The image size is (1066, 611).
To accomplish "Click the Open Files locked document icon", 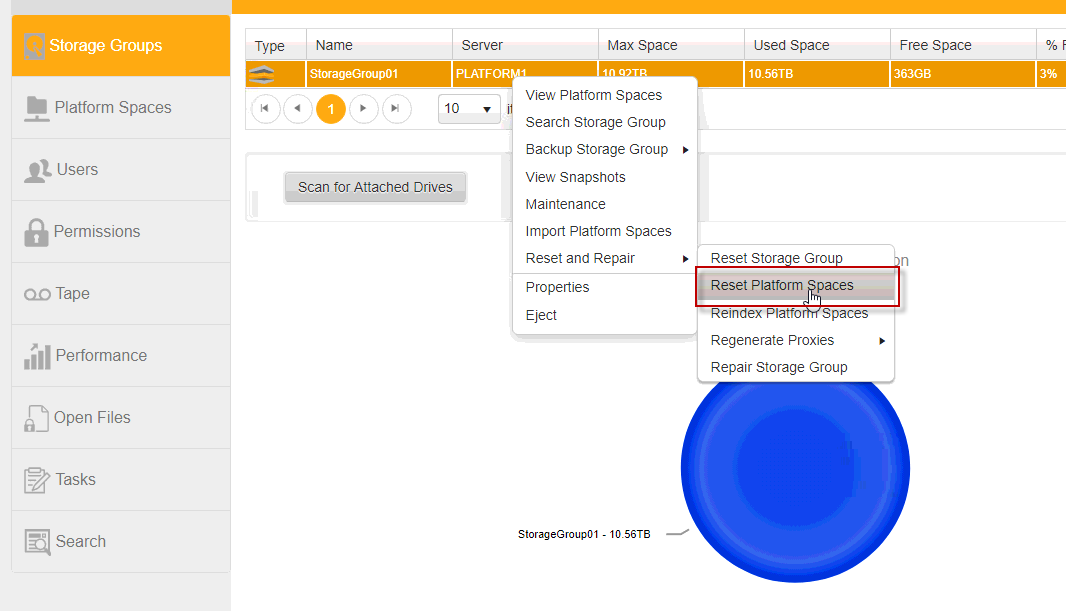I will [x=36, y=418].
